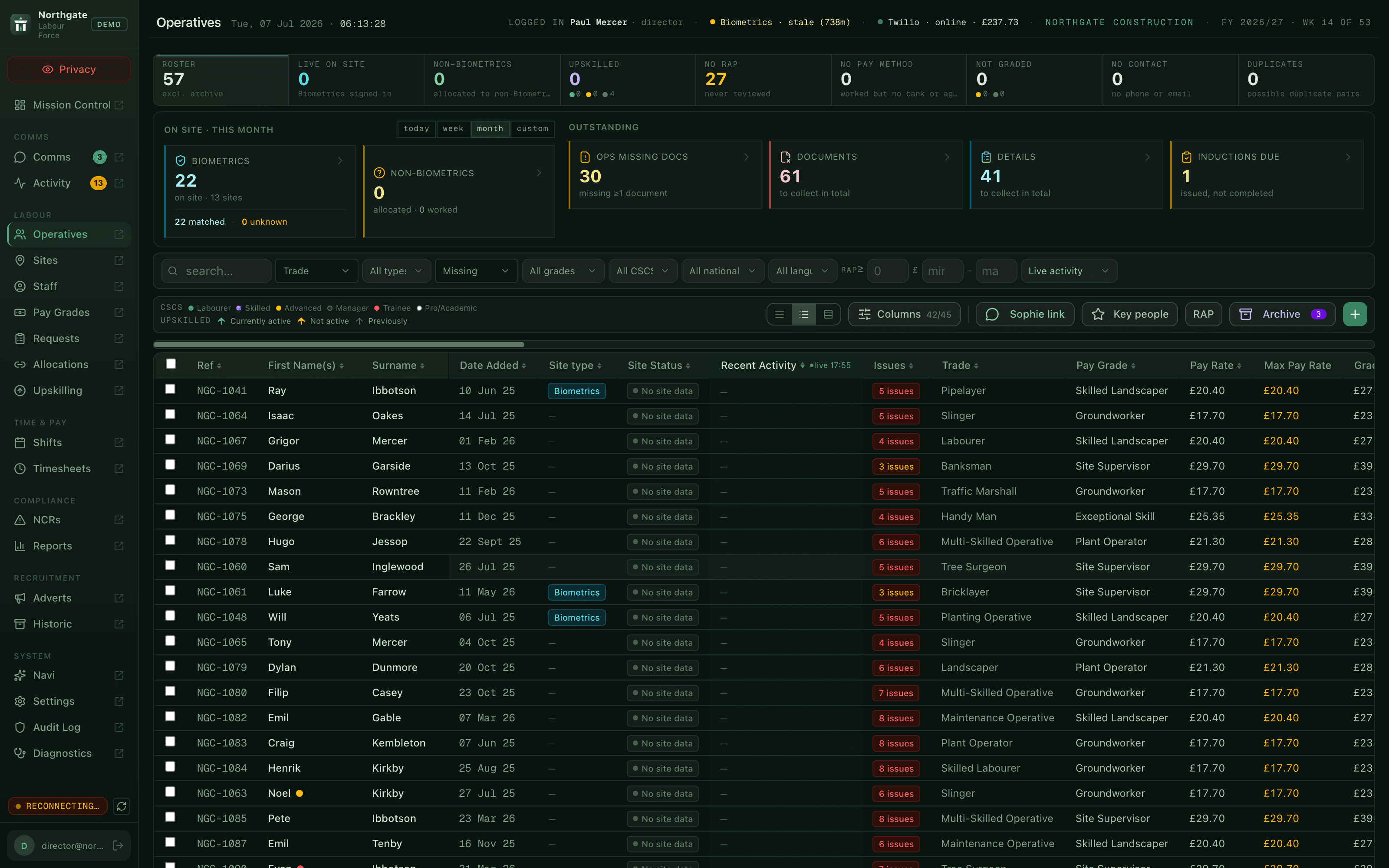The width and height of the screenshot is (1389, 868).
Task: Check the row for NGC-1041 Ray Ibbotson
Action: click(170, 389)
